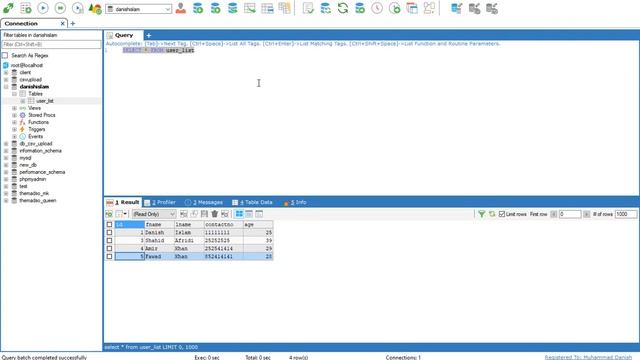This screenshot has height=360, width=640.
Task: Click the trash delete rows icon
Action: click(x=215, y=214)
